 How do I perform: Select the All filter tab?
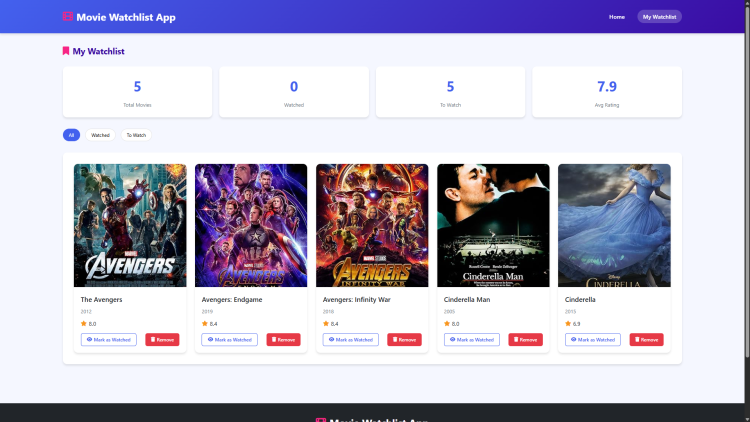tap(71, 135)
